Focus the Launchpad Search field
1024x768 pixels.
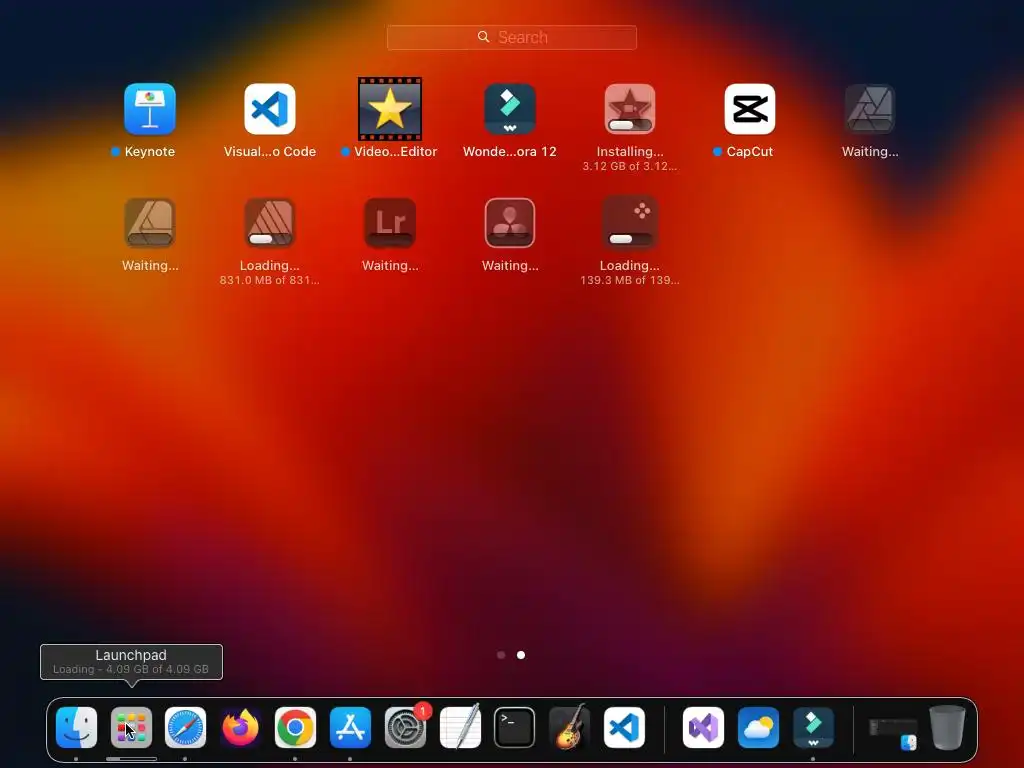(512, 37)
